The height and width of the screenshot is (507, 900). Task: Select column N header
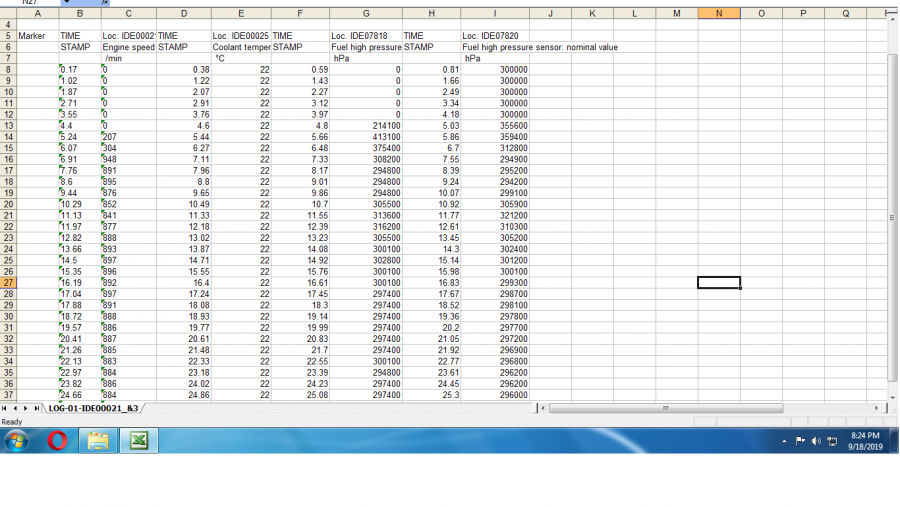point(719,14)
